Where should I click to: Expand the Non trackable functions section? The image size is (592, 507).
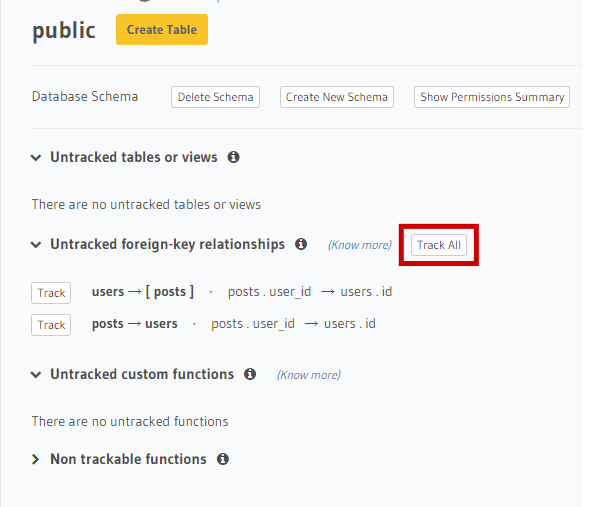35,459
